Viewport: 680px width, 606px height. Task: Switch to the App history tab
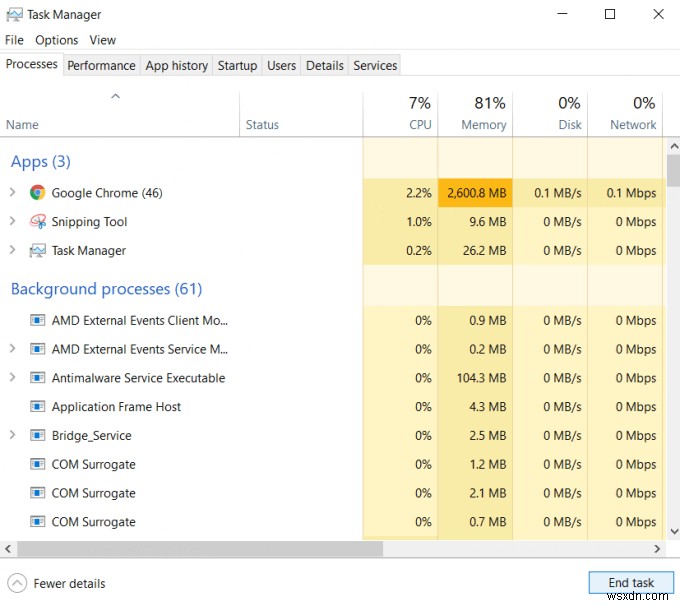[177, 66]
